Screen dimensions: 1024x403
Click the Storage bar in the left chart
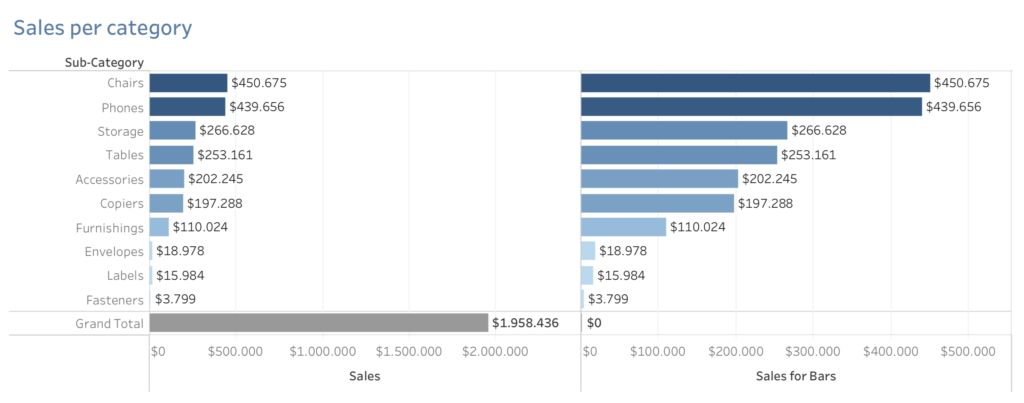point(172,131)
